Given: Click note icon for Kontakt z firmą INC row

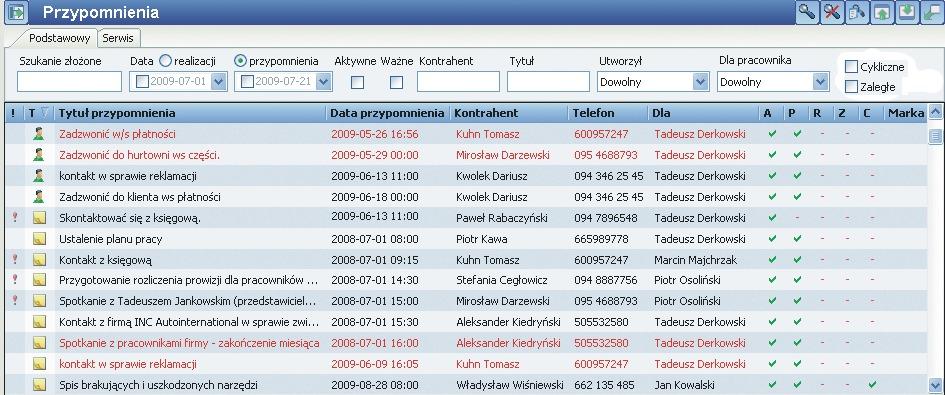Looking at the screenshot, I should (39, 321).
